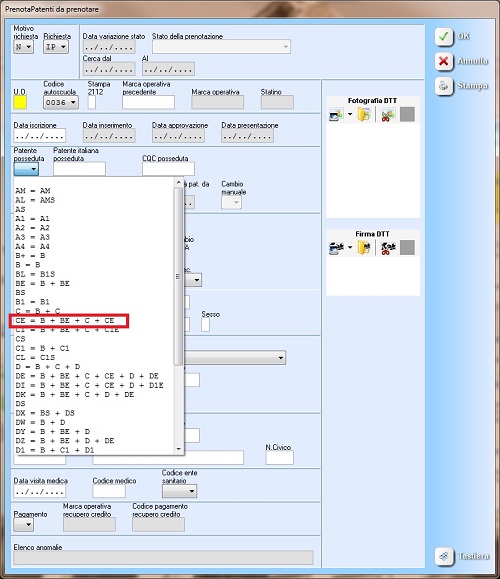Select the A2 = A2 list entry

32,228
